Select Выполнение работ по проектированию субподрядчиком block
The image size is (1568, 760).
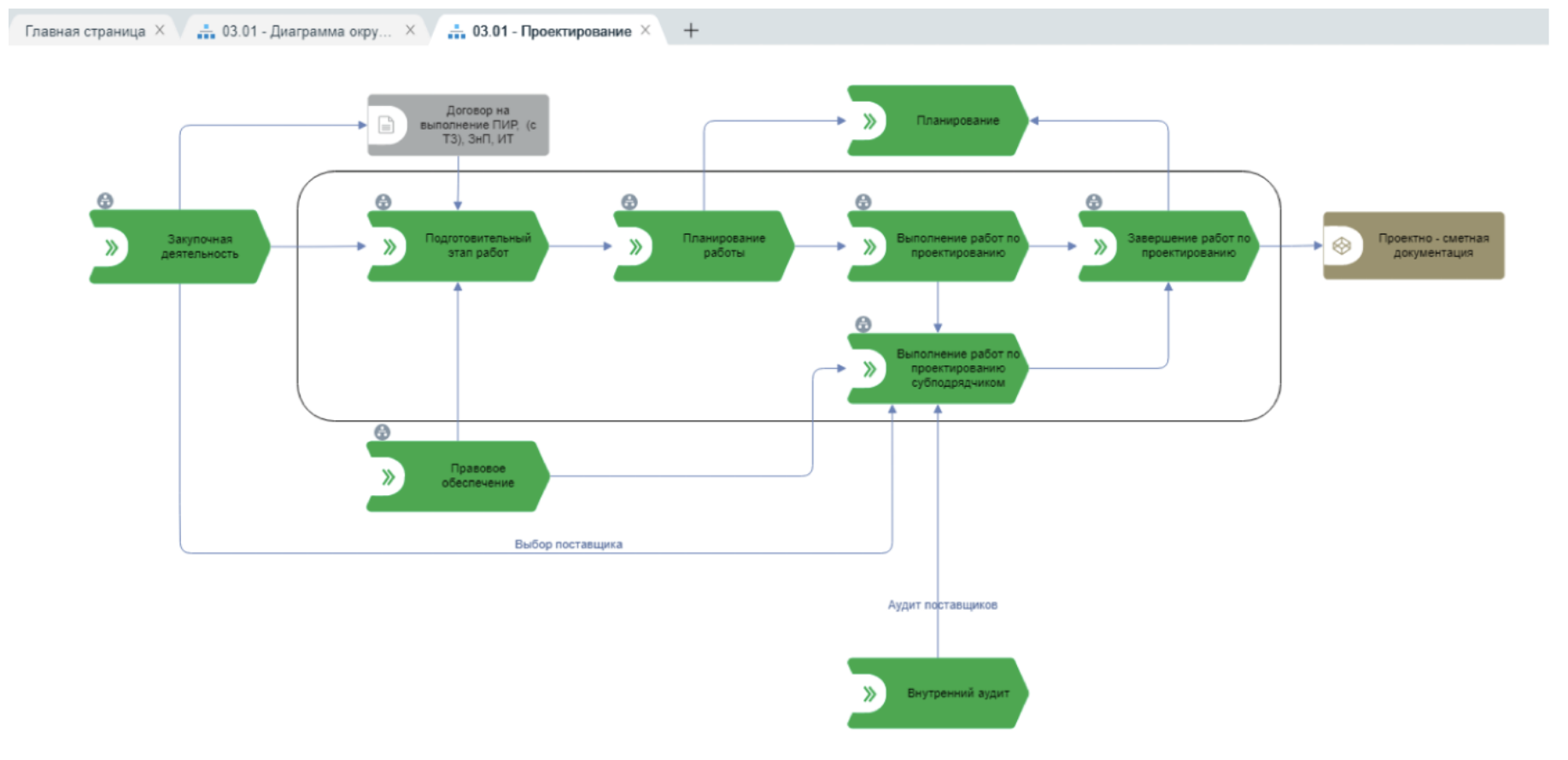pos(957,368)
